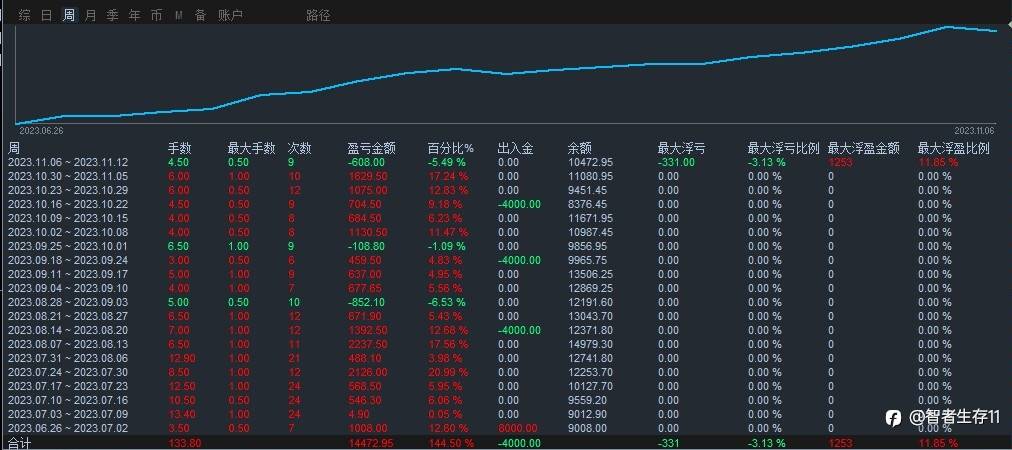Select the 2023.07.17 ~ 2023.07.23 week row
The image size is (1012, 450).
pos(506,386)
